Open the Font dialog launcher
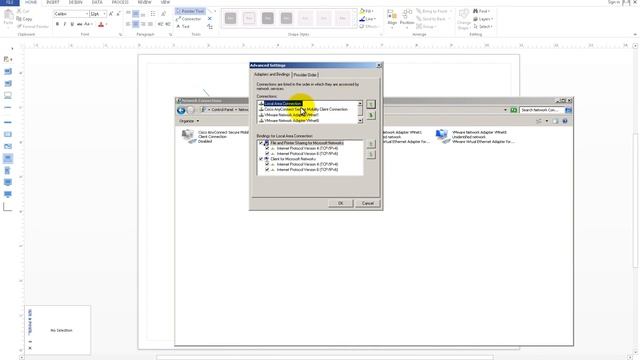 click(x=120, y=35)
